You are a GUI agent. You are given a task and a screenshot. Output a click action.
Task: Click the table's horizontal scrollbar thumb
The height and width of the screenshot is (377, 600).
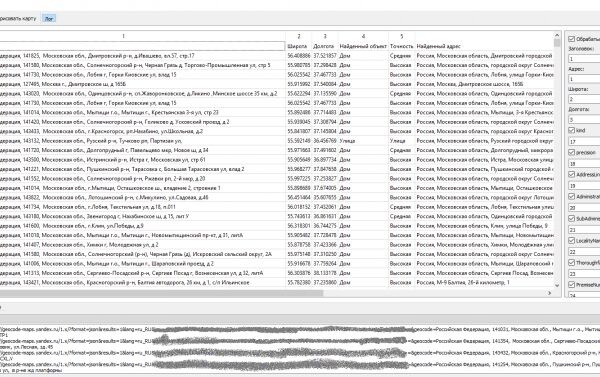[161, 293]
